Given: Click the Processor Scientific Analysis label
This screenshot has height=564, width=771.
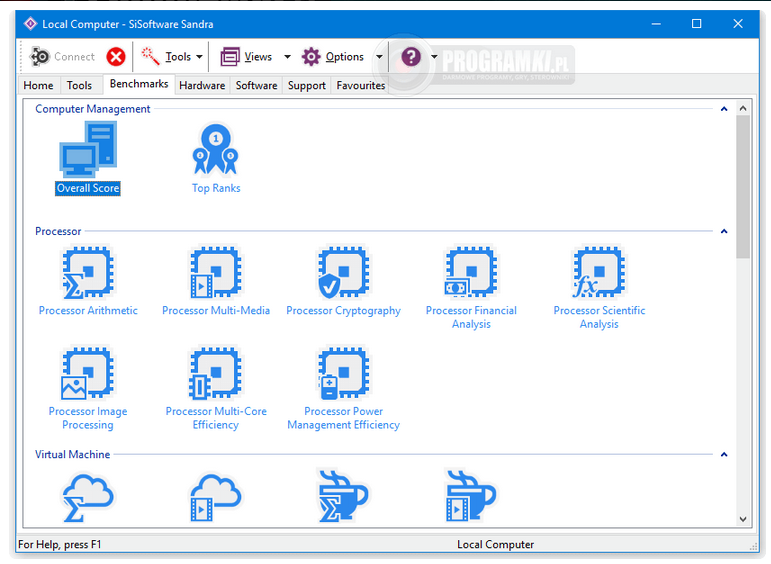Looking at the screenshot, I should [x=599, y=317].
